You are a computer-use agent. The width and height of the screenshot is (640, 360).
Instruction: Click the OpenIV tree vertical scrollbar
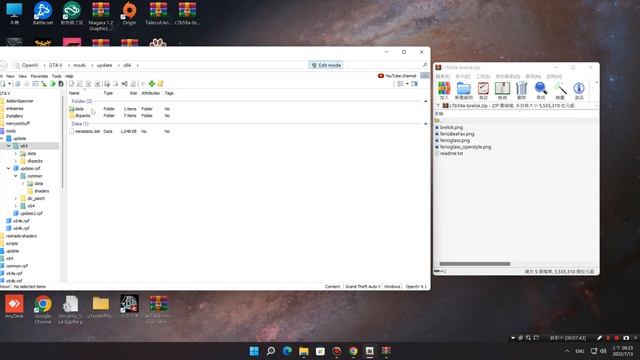coord(63,143)
